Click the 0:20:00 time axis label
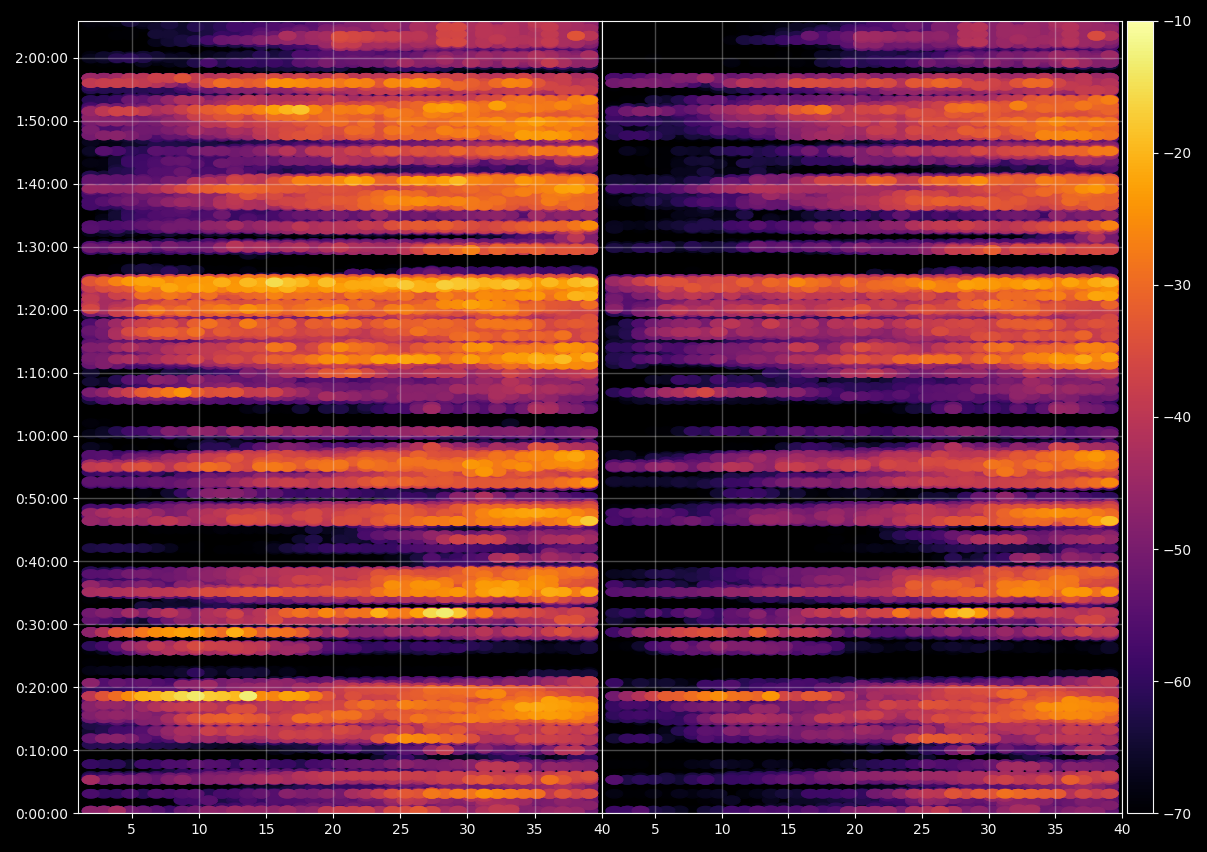 pyautogui.click(x=41, y=688)
